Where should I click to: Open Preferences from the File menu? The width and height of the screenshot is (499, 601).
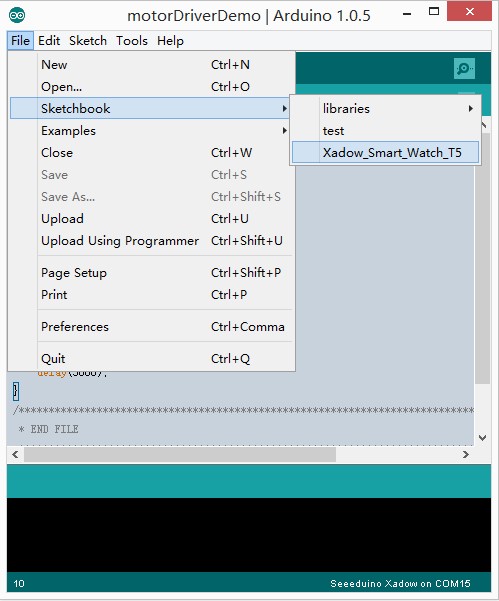coord(152,327)
